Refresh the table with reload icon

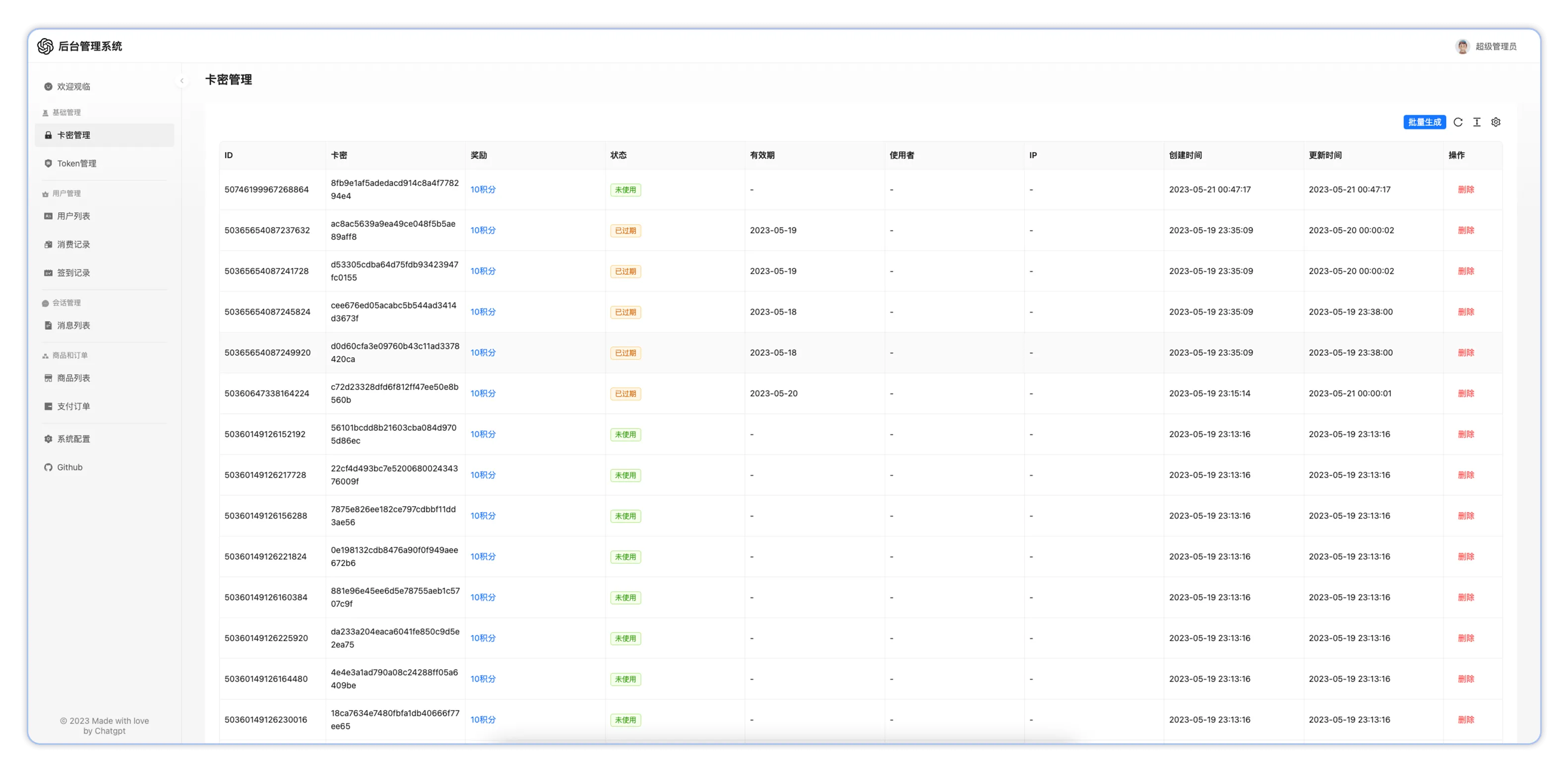point(1458,123)
